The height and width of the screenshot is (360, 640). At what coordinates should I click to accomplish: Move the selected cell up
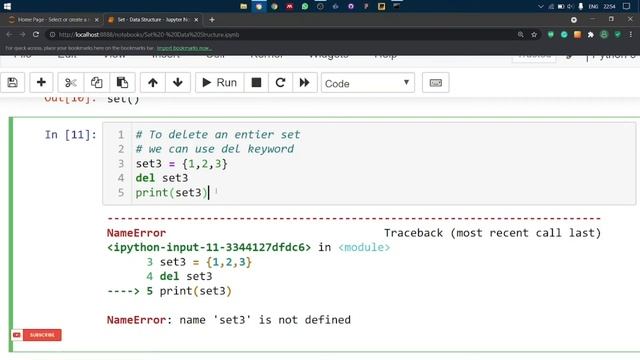coord(153,83)
